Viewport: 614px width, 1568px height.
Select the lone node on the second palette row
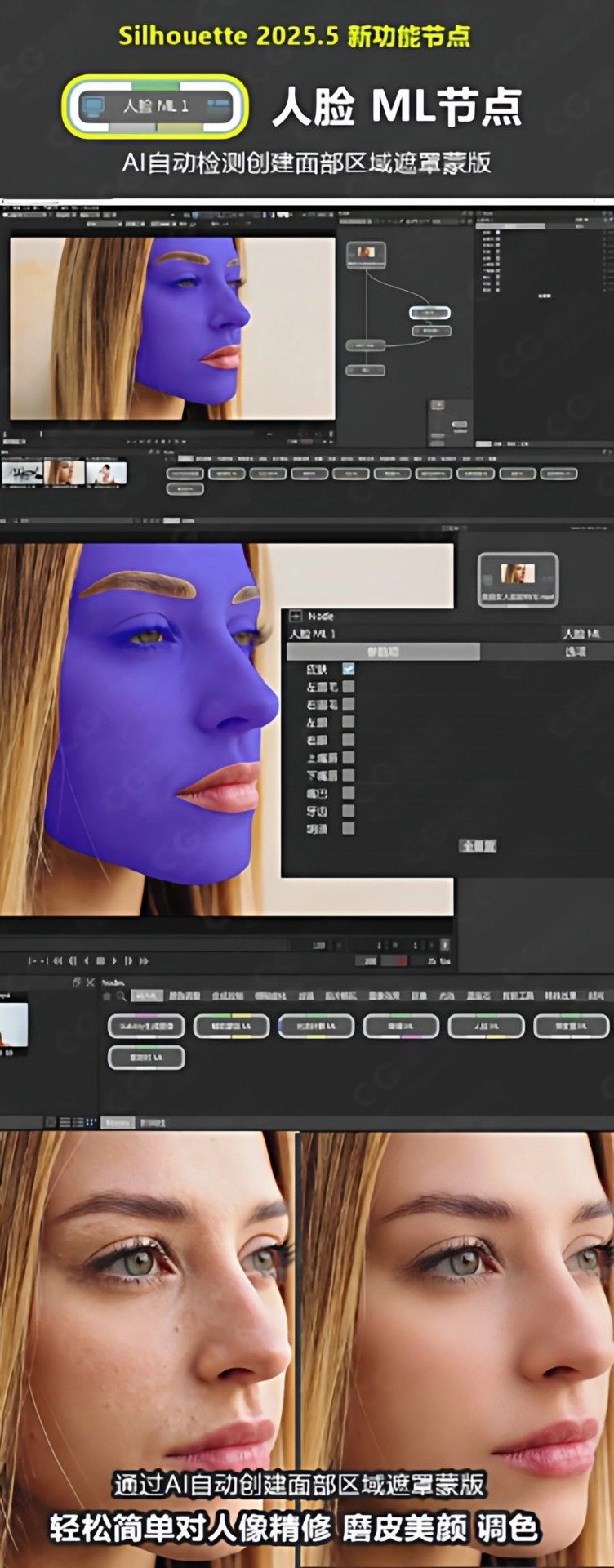(x=146, y=1058)
